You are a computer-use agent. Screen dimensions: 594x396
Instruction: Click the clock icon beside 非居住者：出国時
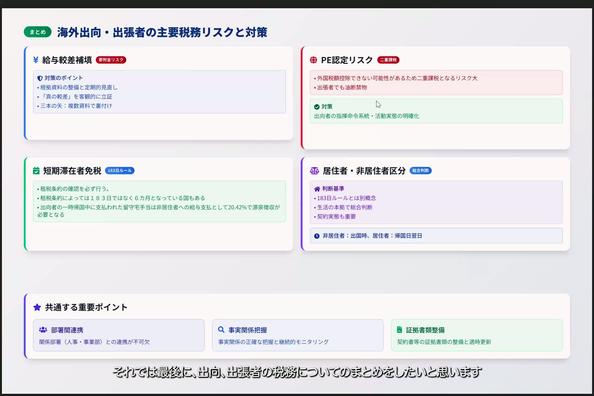coord(317,236)
